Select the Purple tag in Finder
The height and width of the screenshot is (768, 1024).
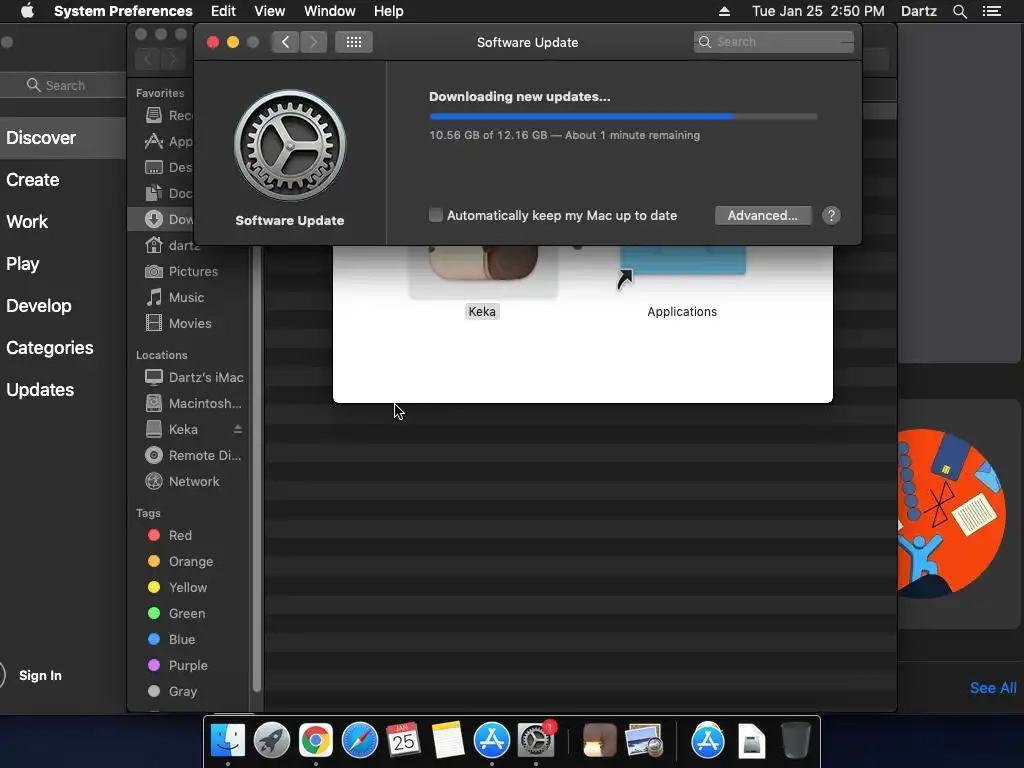189,665
